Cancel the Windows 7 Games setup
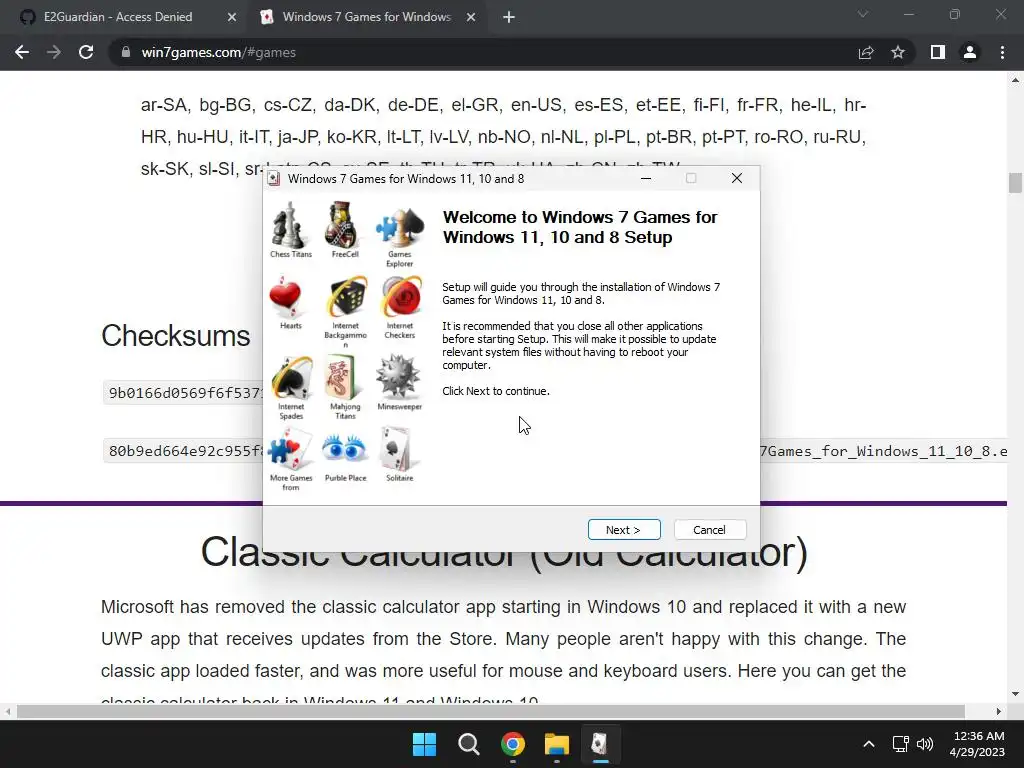The width and height of the screenshot is (1024, 768). [x=710, y=530]
